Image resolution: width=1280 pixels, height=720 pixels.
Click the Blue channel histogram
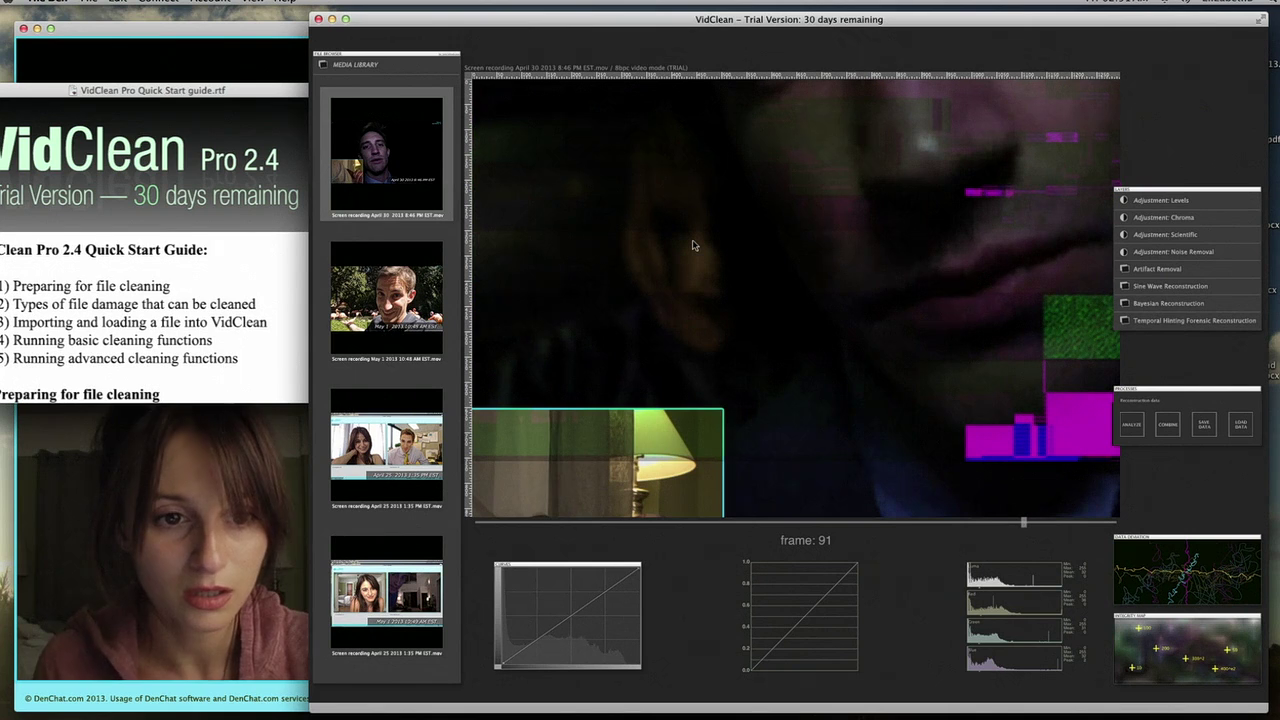click(1014, 658)
